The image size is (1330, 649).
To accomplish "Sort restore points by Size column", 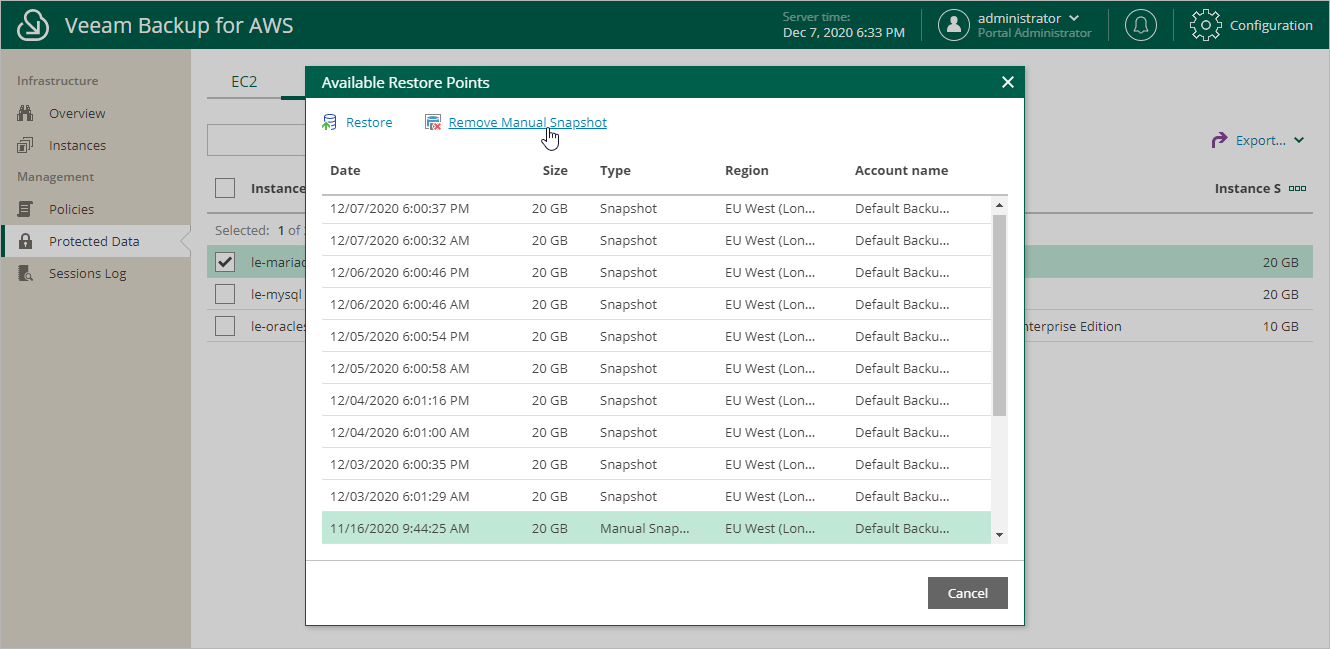I will coord(555,171).
